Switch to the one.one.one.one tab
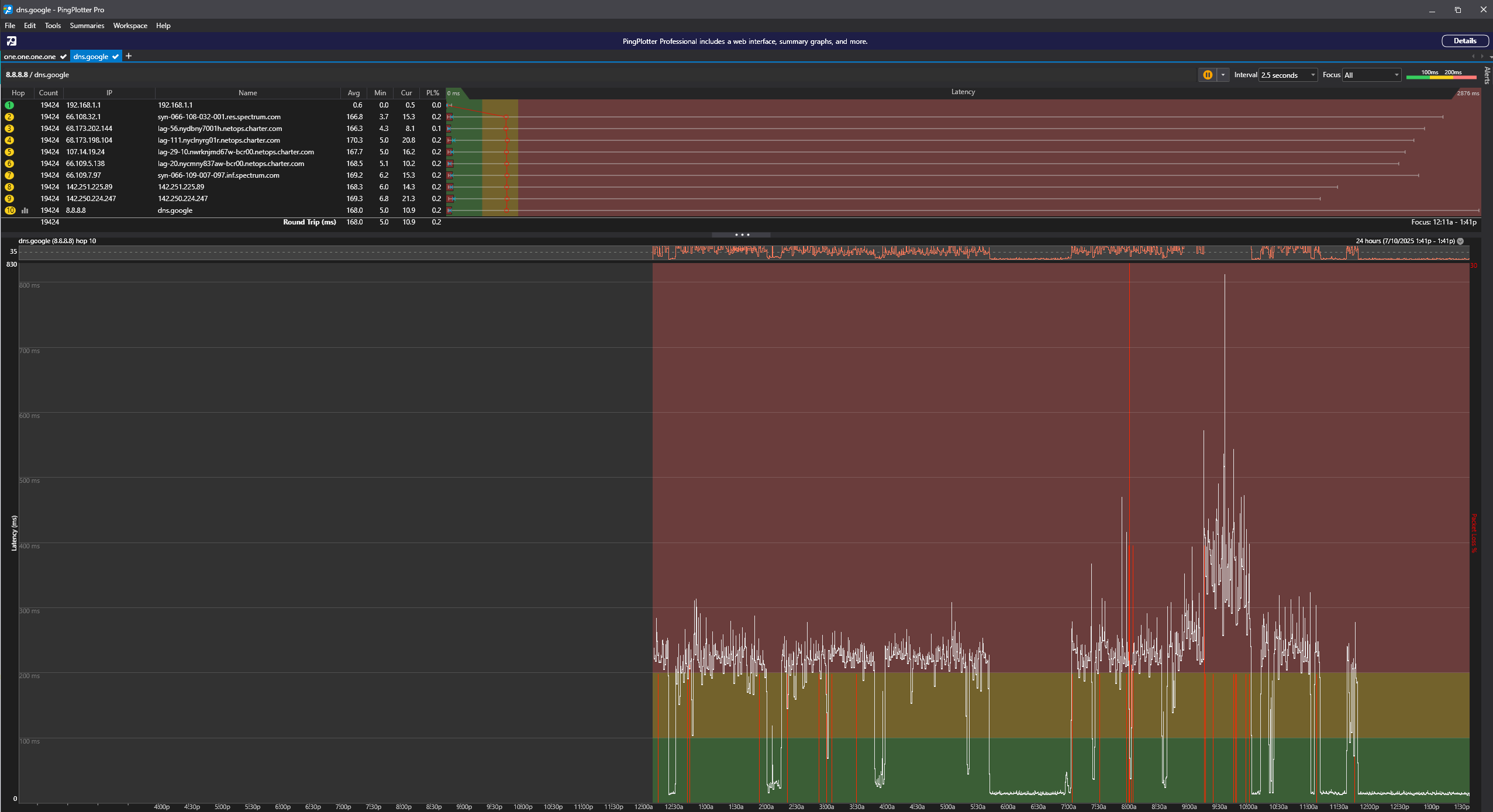This screenshot has height=812, width=1493. point(30,57)
